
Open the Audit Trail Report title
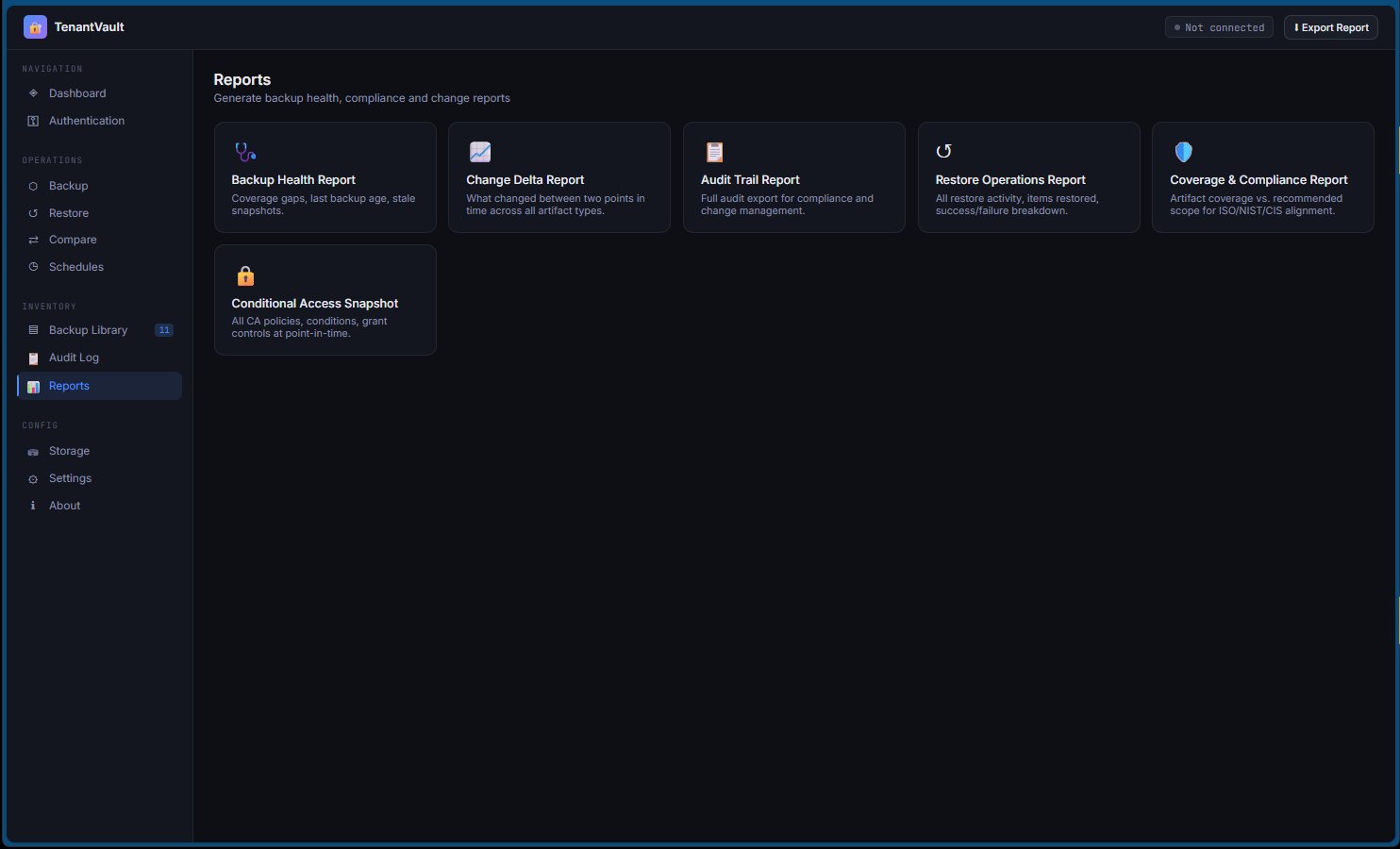[750, 180]
